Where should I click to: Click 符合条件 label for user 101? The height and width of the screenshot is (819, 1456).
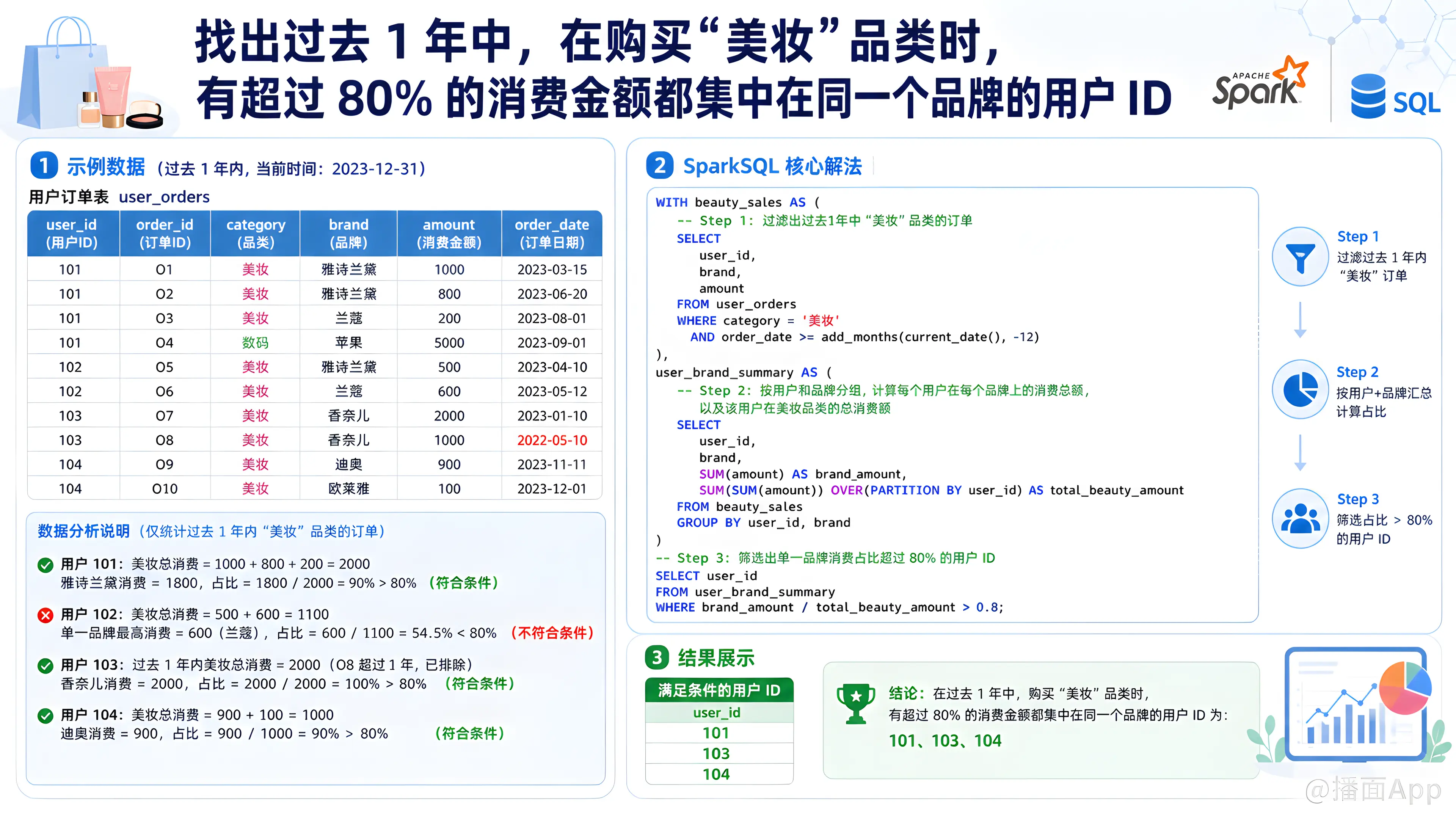463,583
